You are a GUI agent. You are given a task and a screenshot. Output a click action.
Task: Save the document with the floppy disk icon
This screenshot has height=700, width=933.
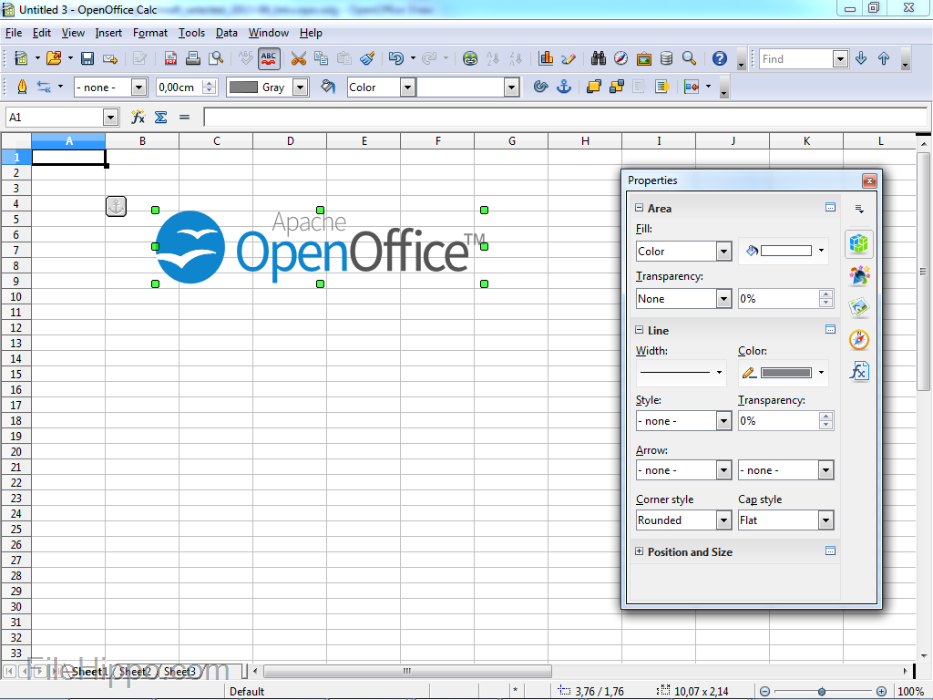(x=87, y=58)
